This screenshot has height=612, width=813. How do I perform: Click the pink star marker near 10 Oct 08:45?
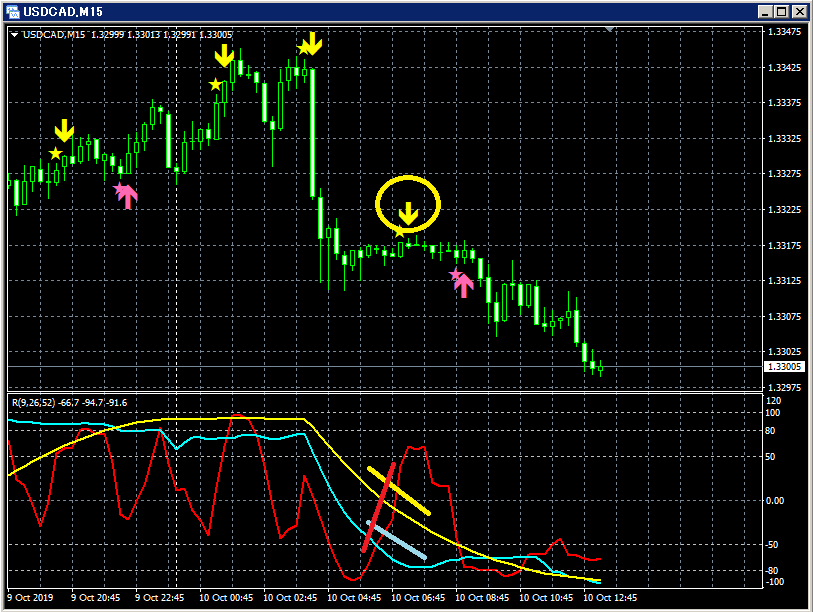456,274
